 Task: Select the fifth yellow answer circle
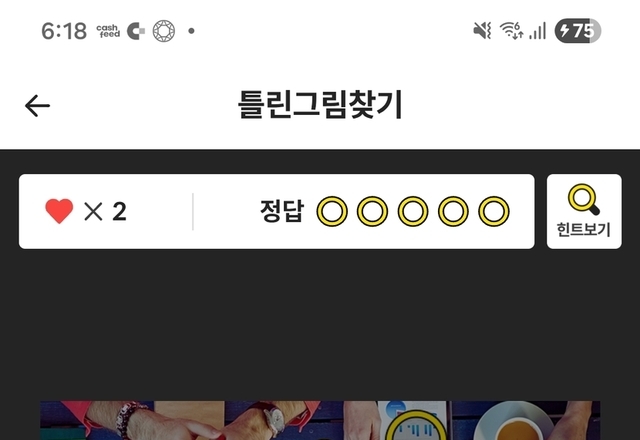[x=494, y=211]
